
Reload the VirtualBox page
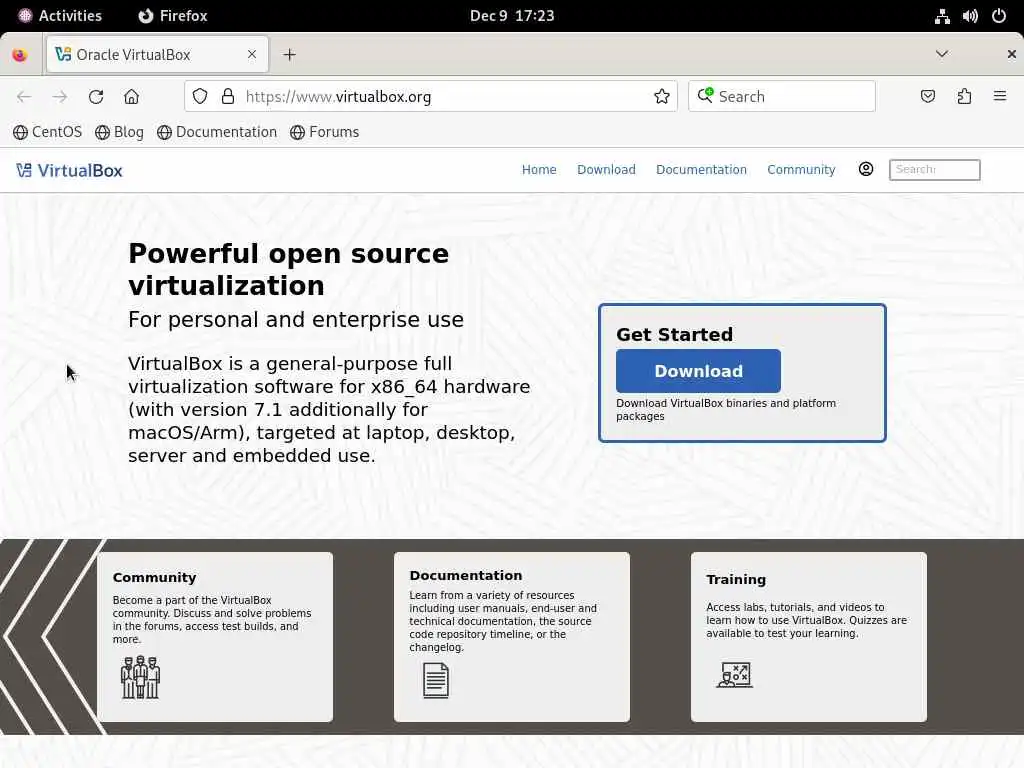(96, 97)
